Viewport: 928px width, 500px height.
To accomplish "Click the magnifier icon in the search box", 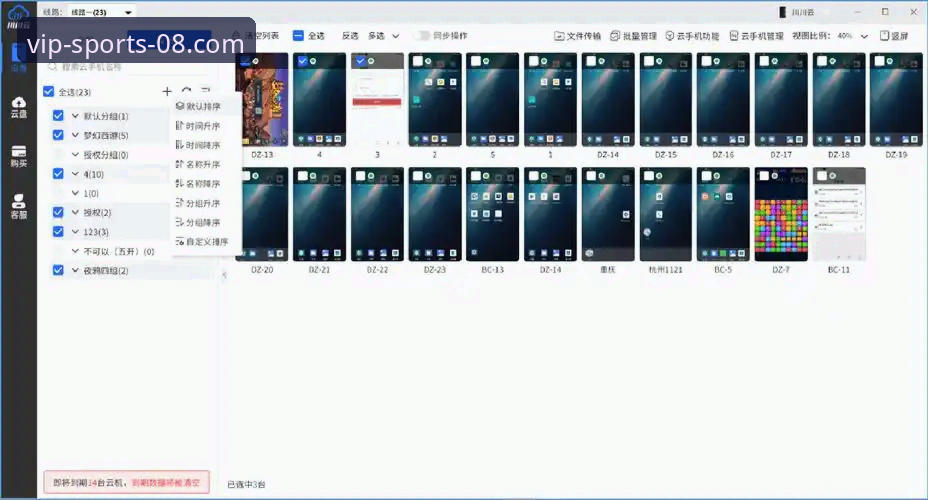I will click(53, 67).
